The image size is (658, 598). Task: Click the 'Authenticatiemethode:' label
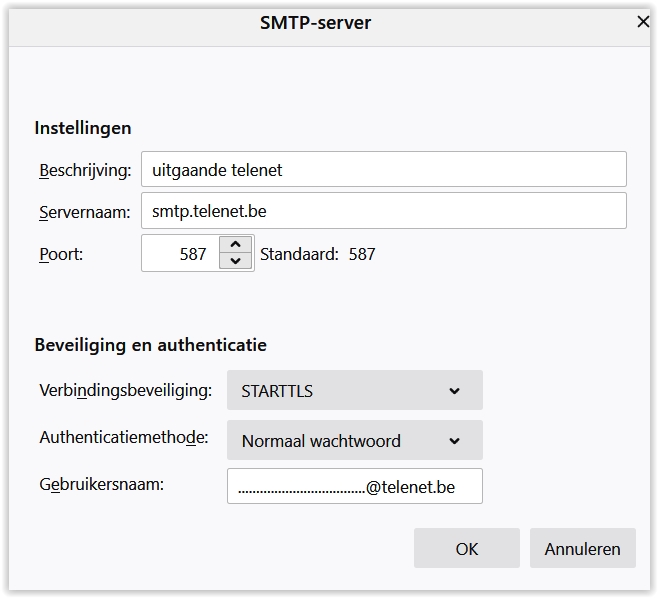tap(124, 438)
